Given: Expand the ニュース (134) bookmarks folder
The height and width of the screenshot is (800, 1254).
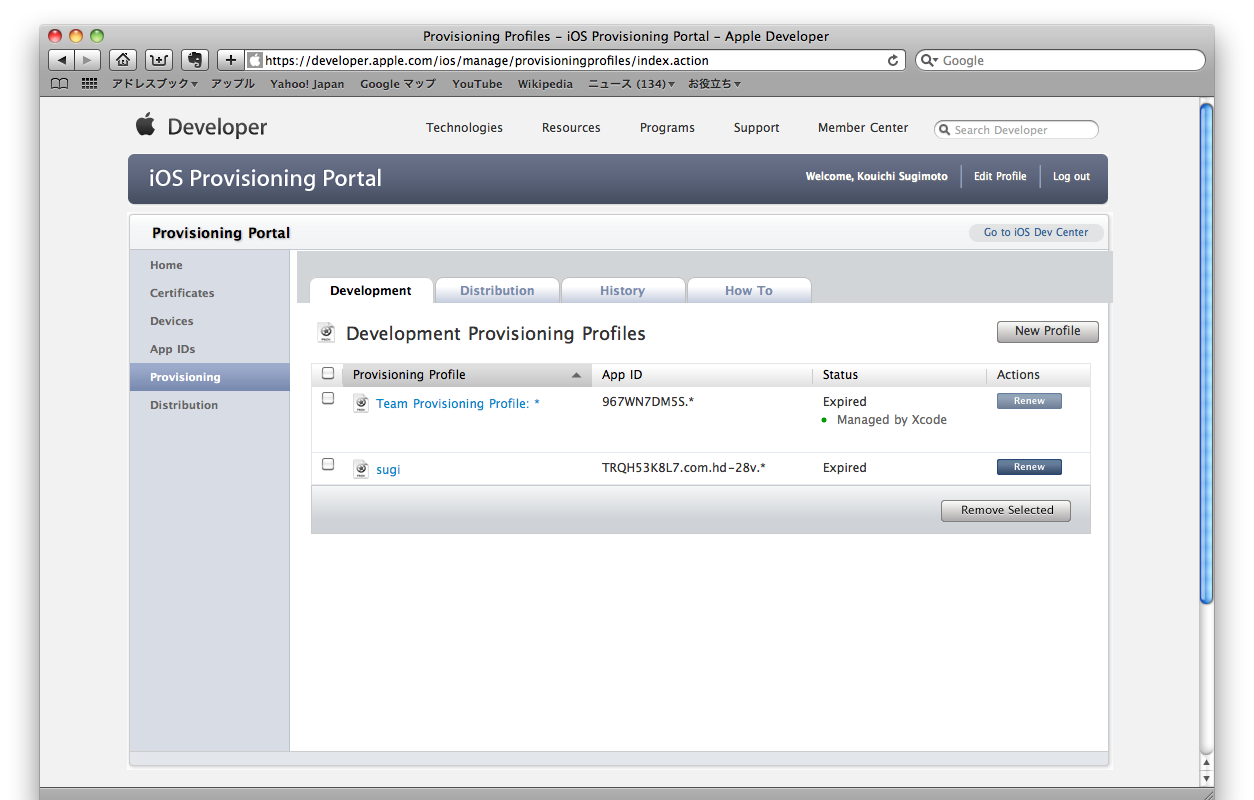Looking at the screenshot, I should pyautogui.click(x=631, y=84).
